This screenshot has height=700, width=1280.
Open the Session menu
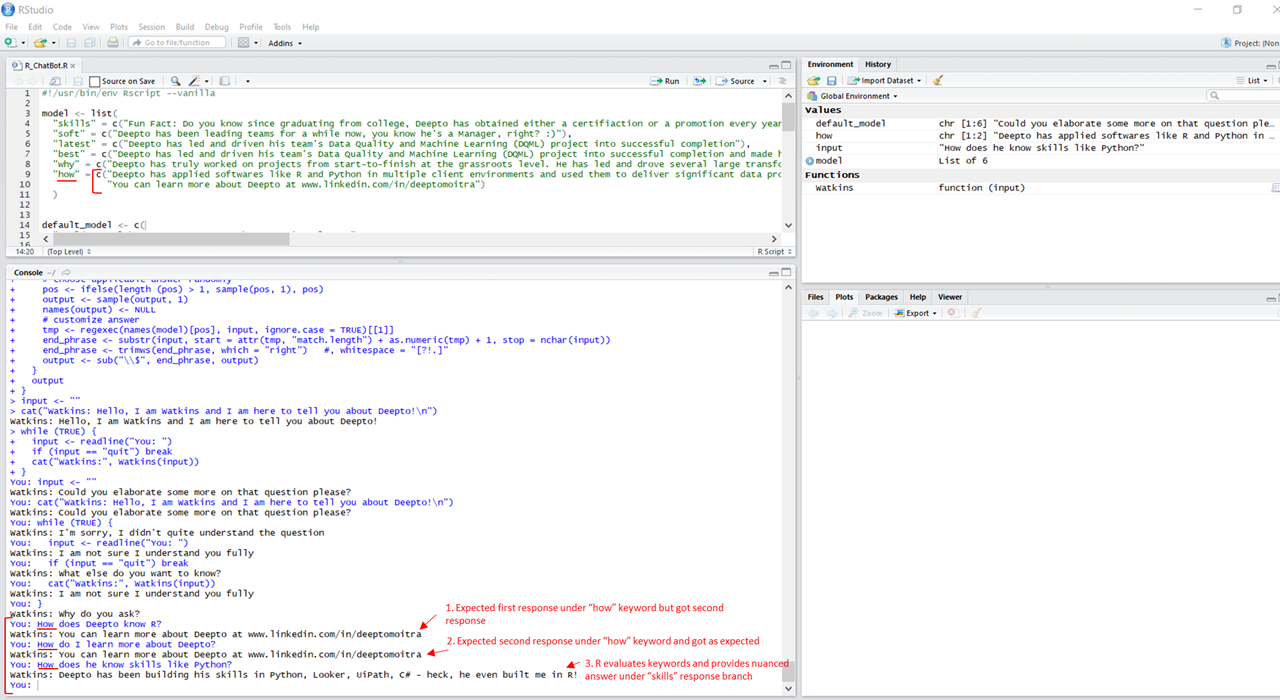click(152, 27)
